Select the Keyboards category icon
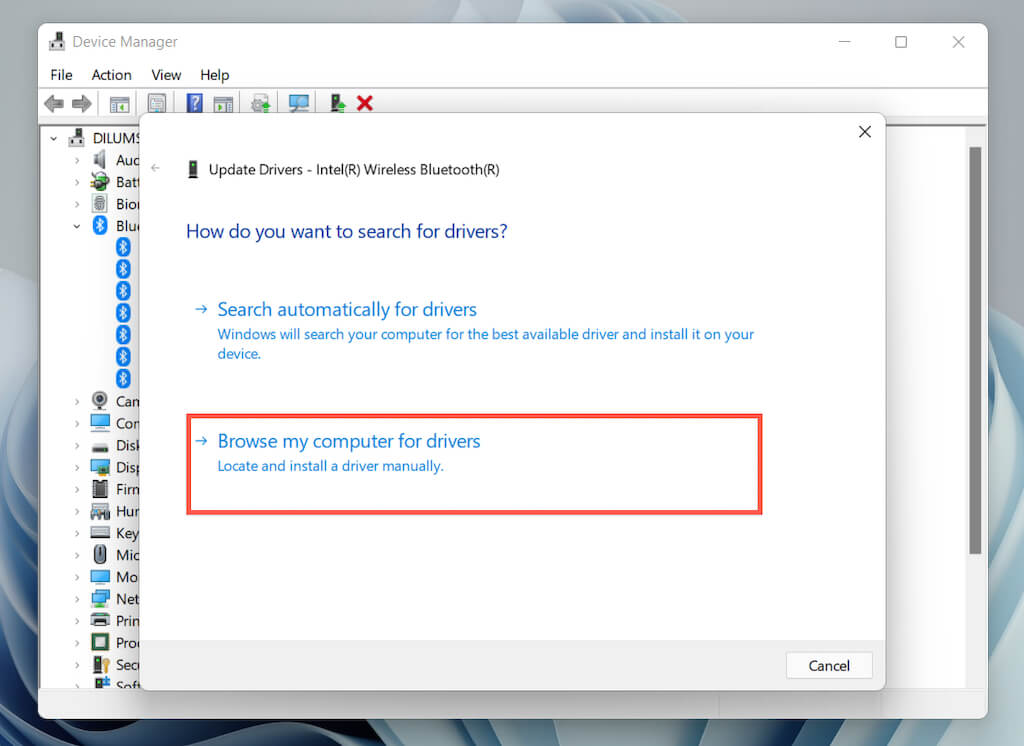Screen dimensions: 1024x746 pos(100,532)
